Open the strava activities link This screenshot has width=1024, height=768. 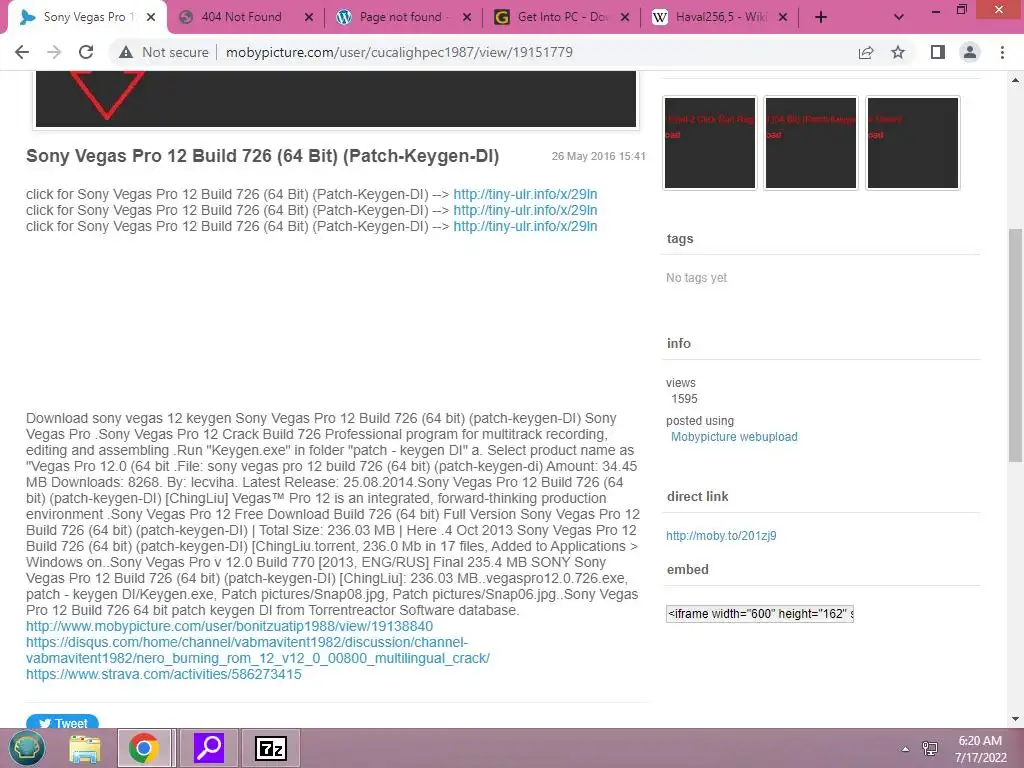pyautogui.click(x=163, y=674)
